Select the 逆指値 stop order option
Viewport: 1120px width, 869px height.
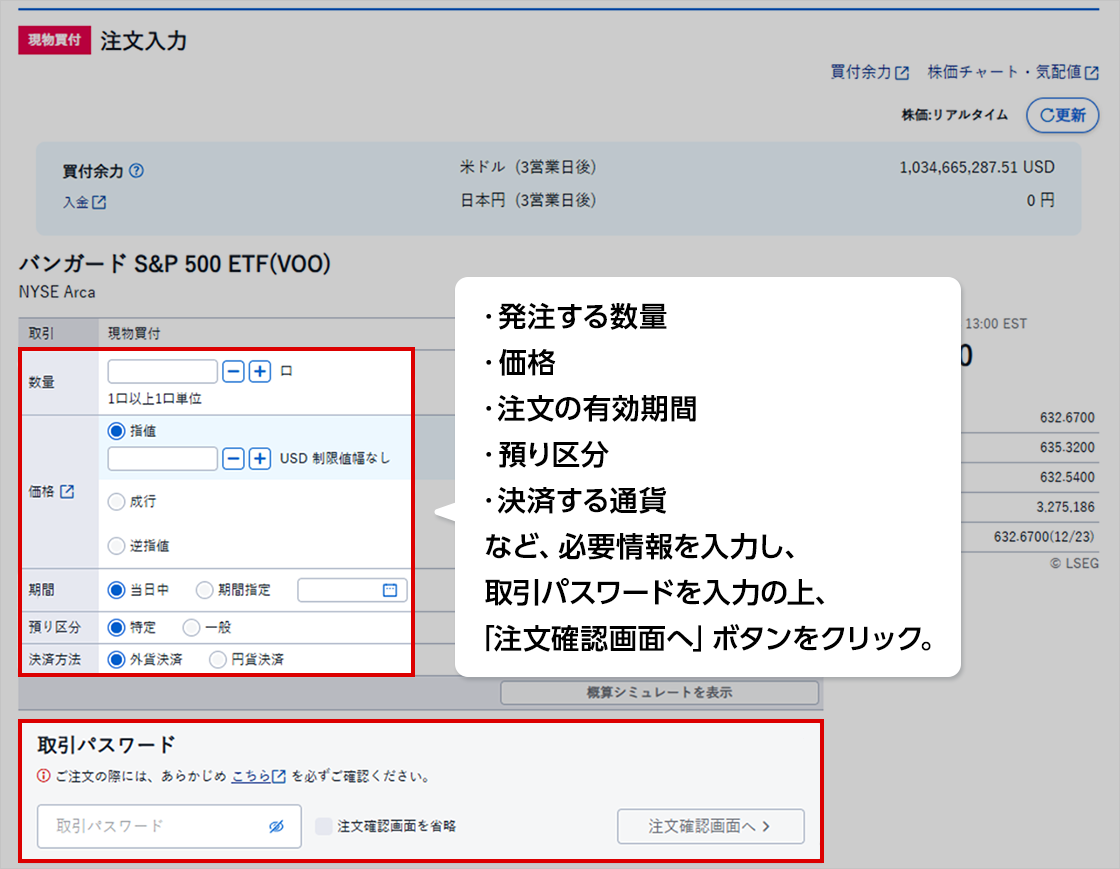[x=116, y=546]
